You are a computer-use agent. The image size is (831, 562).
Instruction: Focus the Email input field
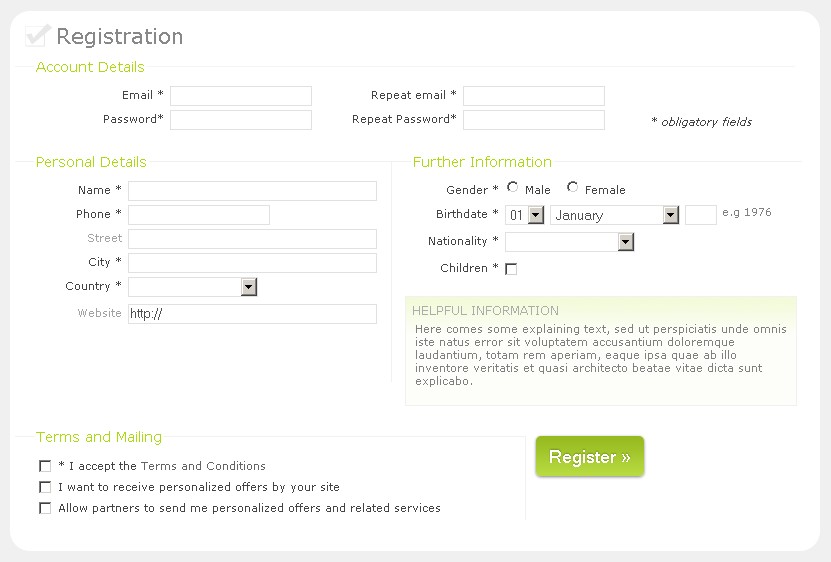241,96
